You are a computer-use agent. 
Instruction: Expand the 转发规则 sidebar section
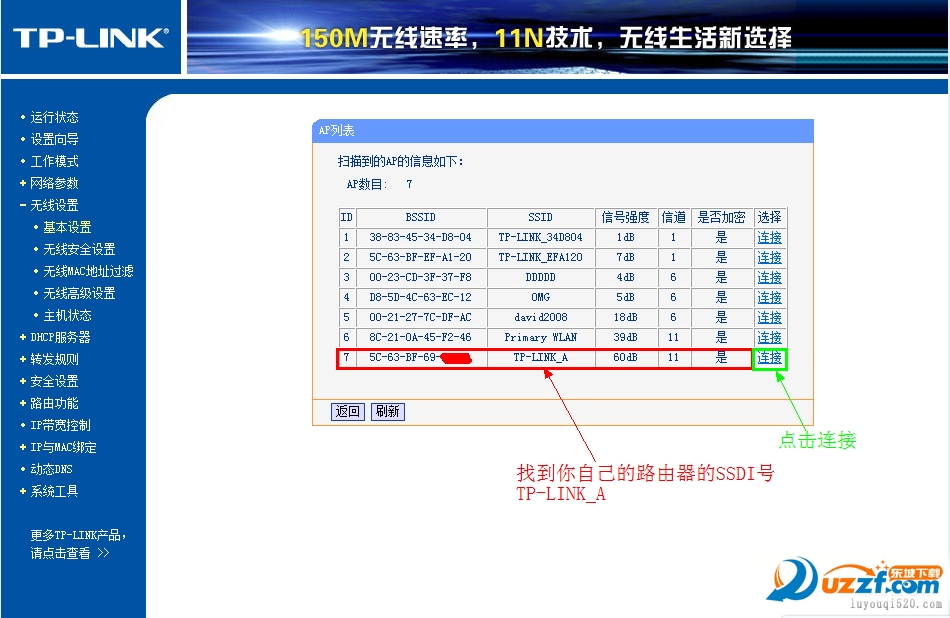pos(54,359)
